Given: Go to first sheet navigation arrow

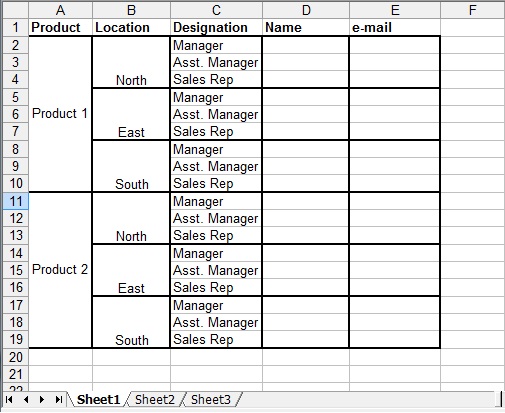Looking at the screenshot, I should [x=9, y=399].
